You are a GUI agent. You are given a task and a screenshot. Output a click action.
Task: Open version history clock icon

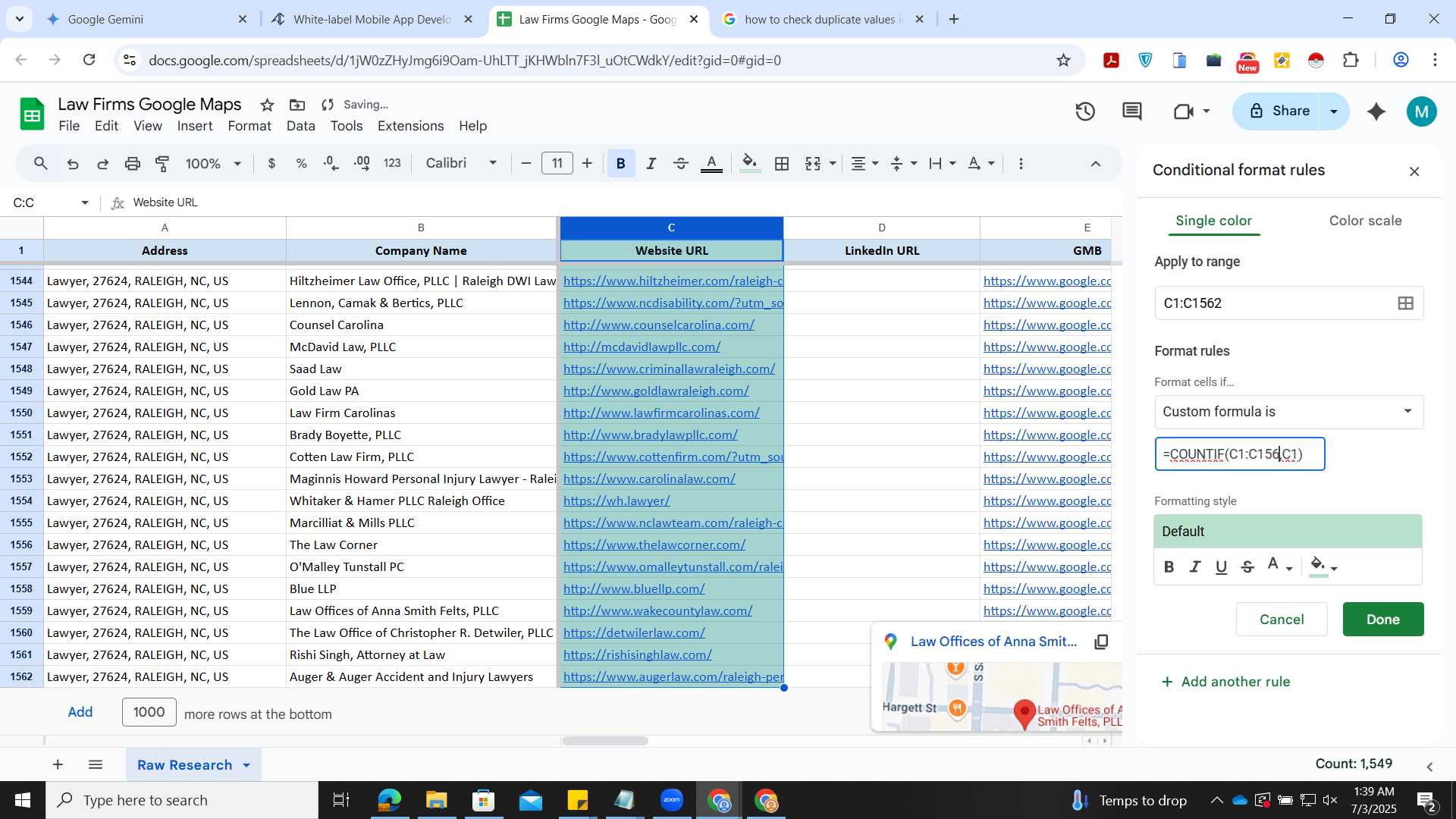1085,112
